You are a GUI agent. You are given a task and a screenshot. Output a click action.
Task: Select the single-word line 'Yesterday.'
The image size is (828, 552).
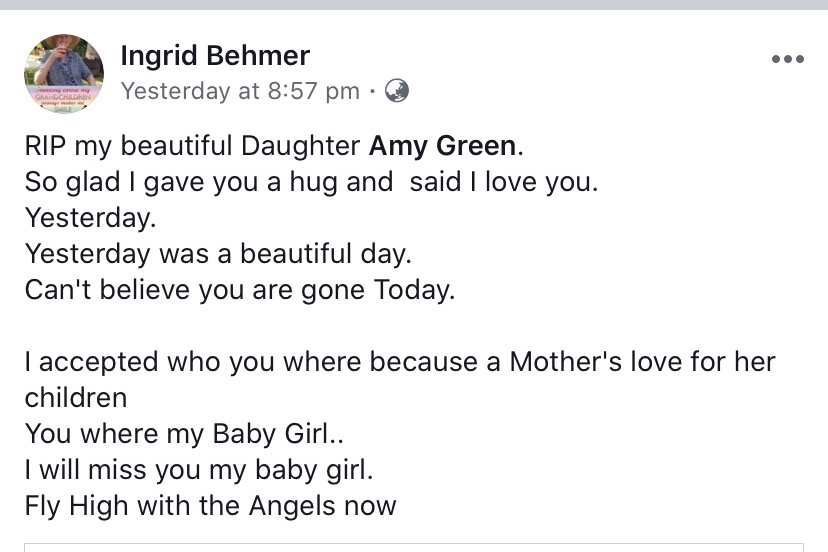(x=90, y=218)
